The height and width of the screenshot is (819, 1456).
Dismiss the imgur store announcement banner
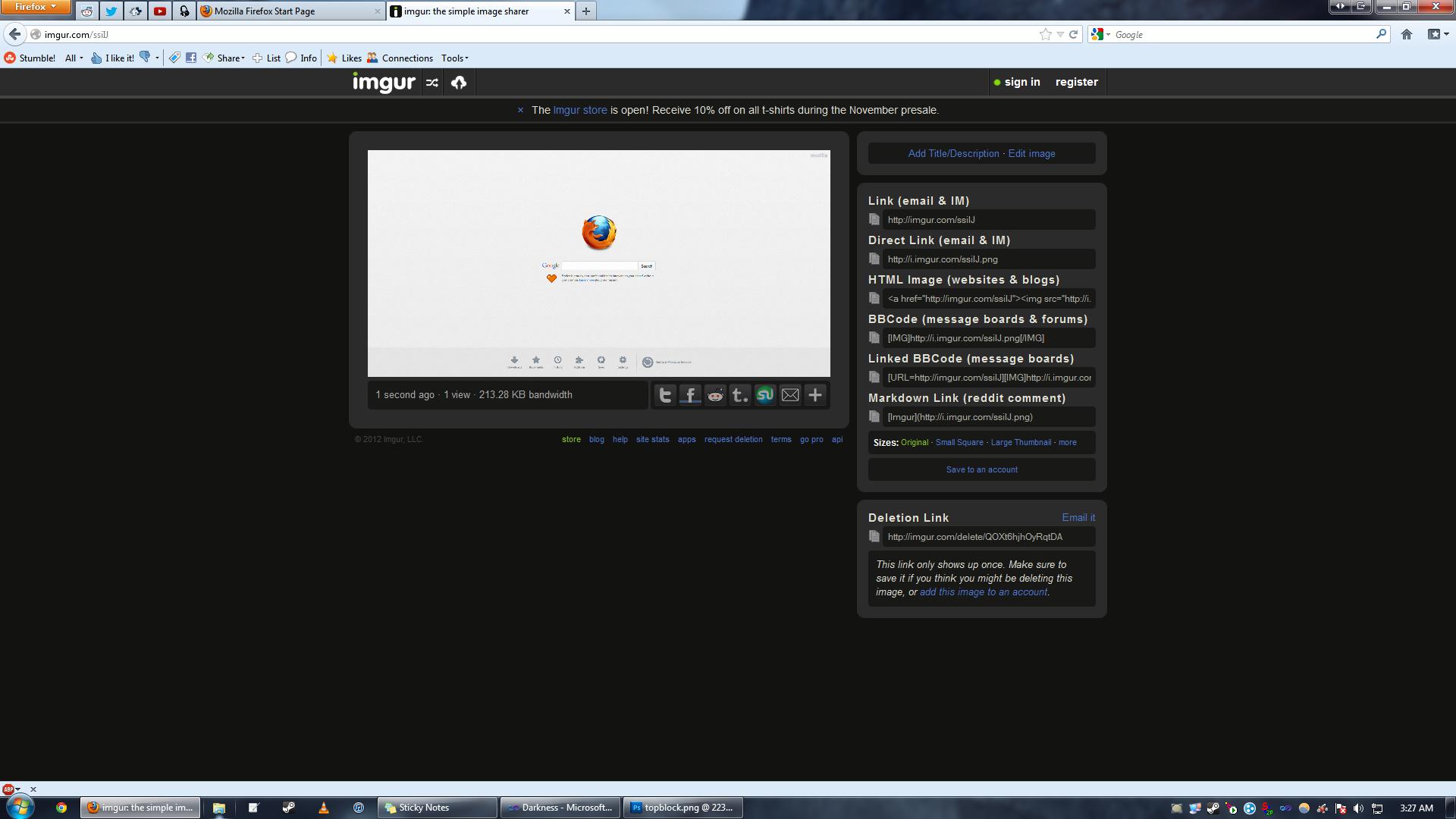[520, 111]
